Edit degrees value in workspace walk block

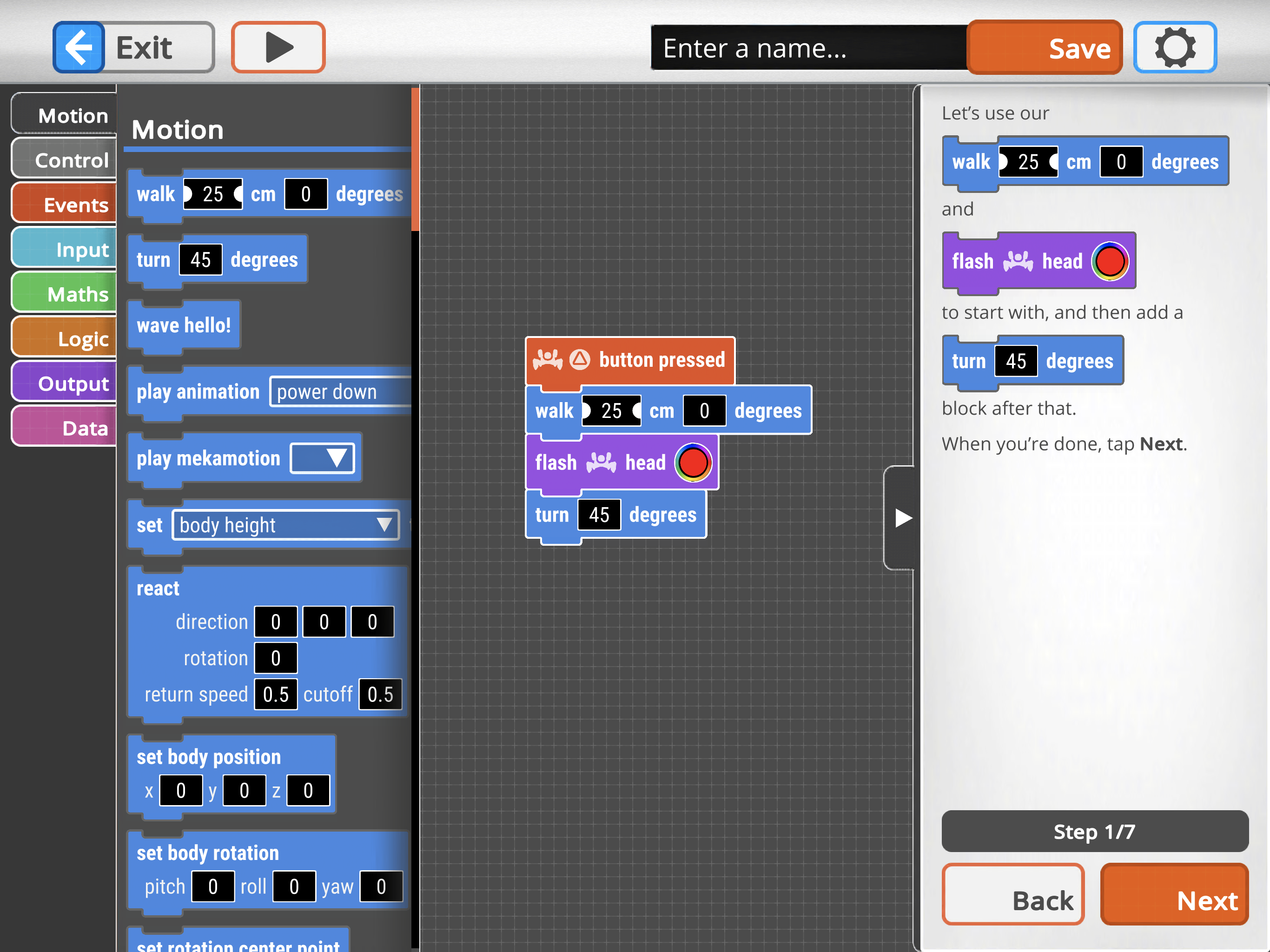pyautogui.click(x=704, y=410)
